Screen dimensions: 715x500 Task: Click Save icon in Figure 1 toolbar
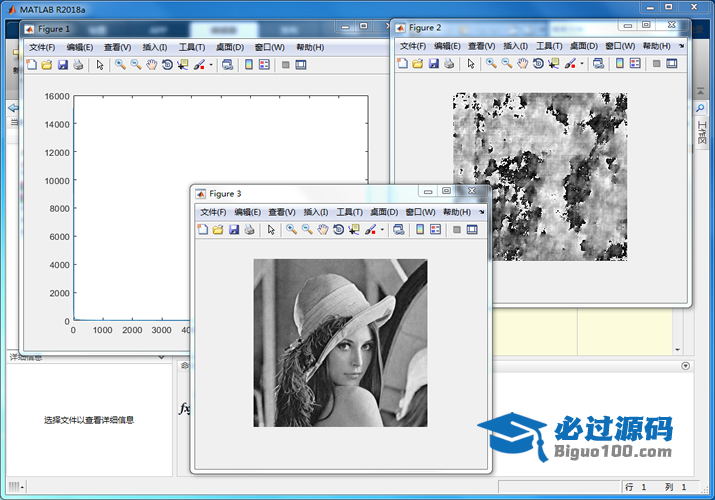coord(62,65)
